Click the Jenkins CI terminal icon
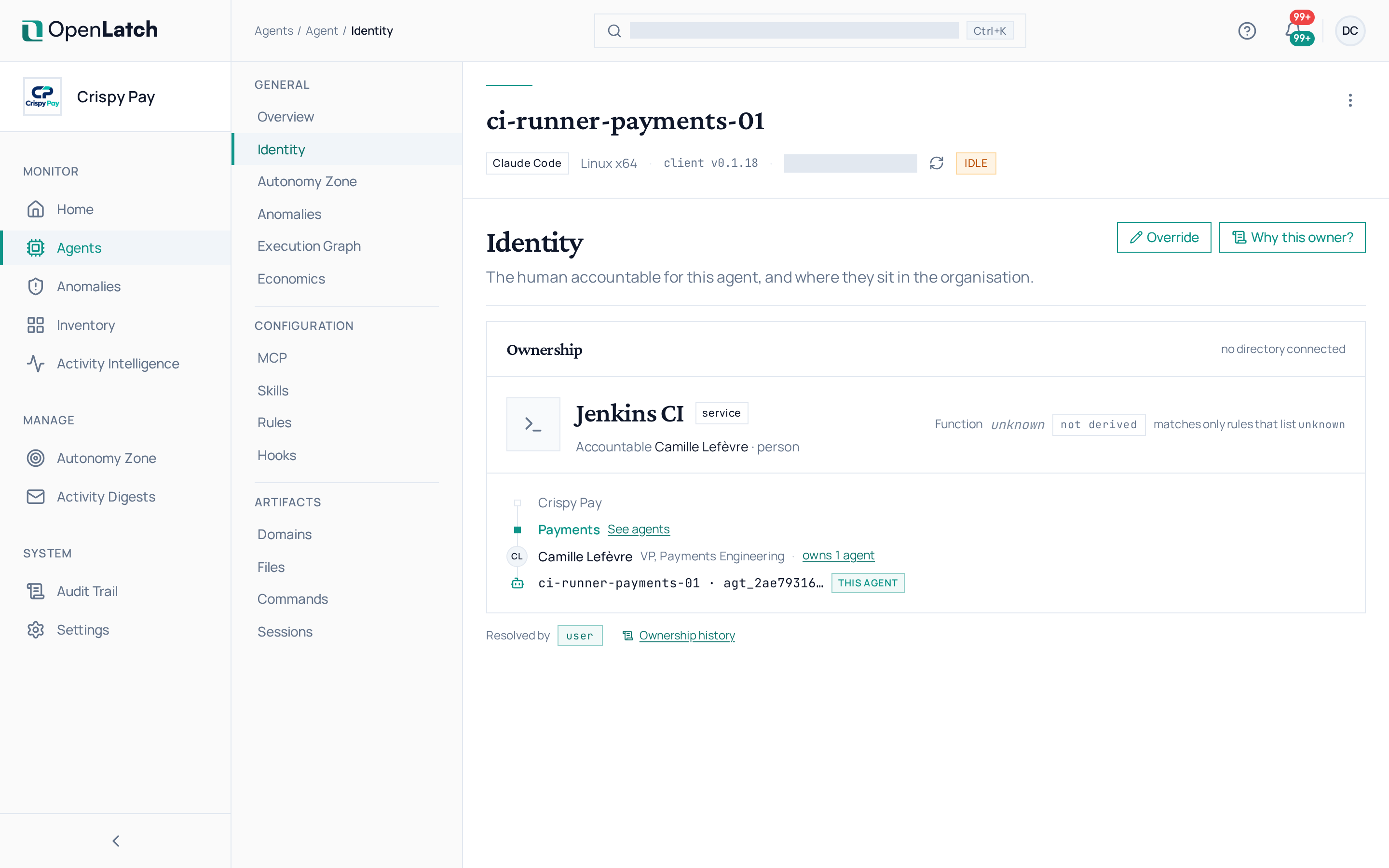The image size is (1389, 868). tap(533, 424)
